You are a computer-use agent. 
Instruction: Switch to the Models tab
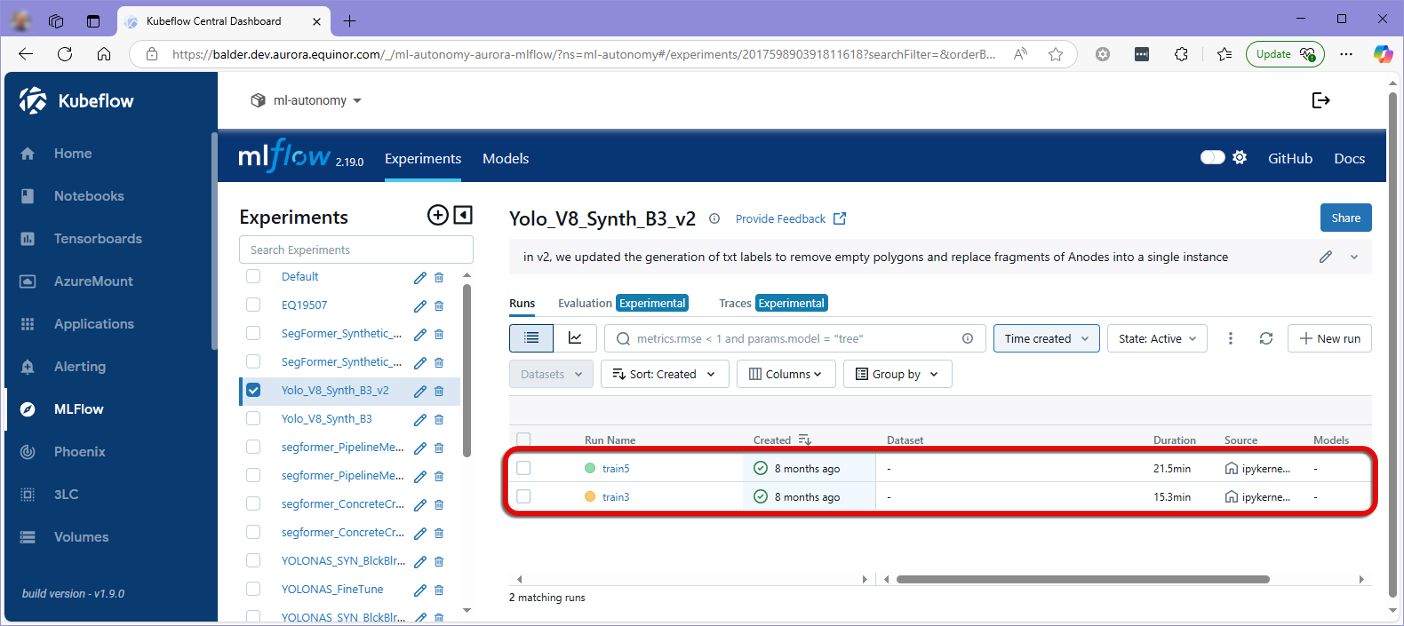505,158
